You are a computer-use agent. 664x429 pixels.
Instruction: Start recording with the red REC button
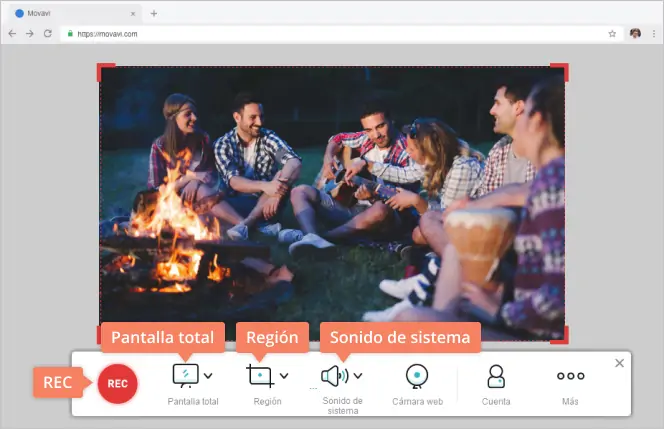[x=117, y=383]
